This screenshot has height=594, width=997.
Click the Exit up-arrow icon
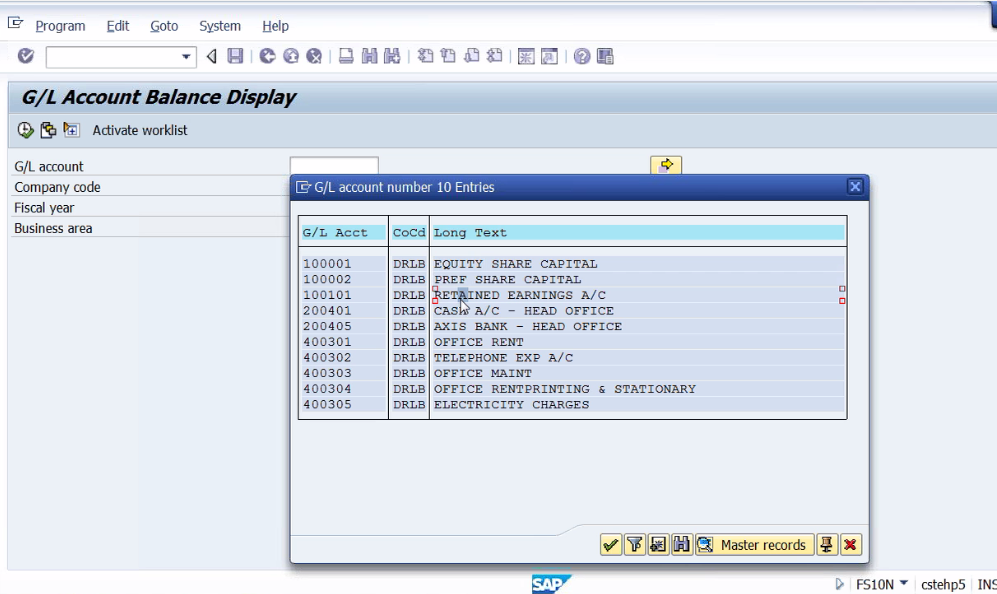coord(291,57)
